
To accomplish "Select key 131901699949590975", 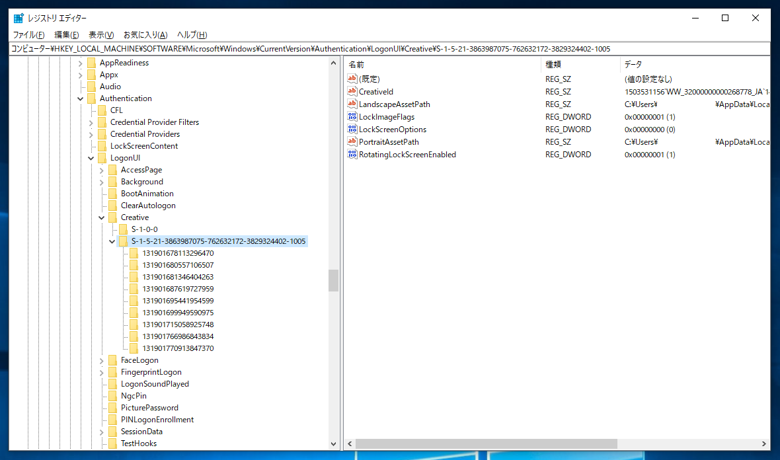I will 178,313.
